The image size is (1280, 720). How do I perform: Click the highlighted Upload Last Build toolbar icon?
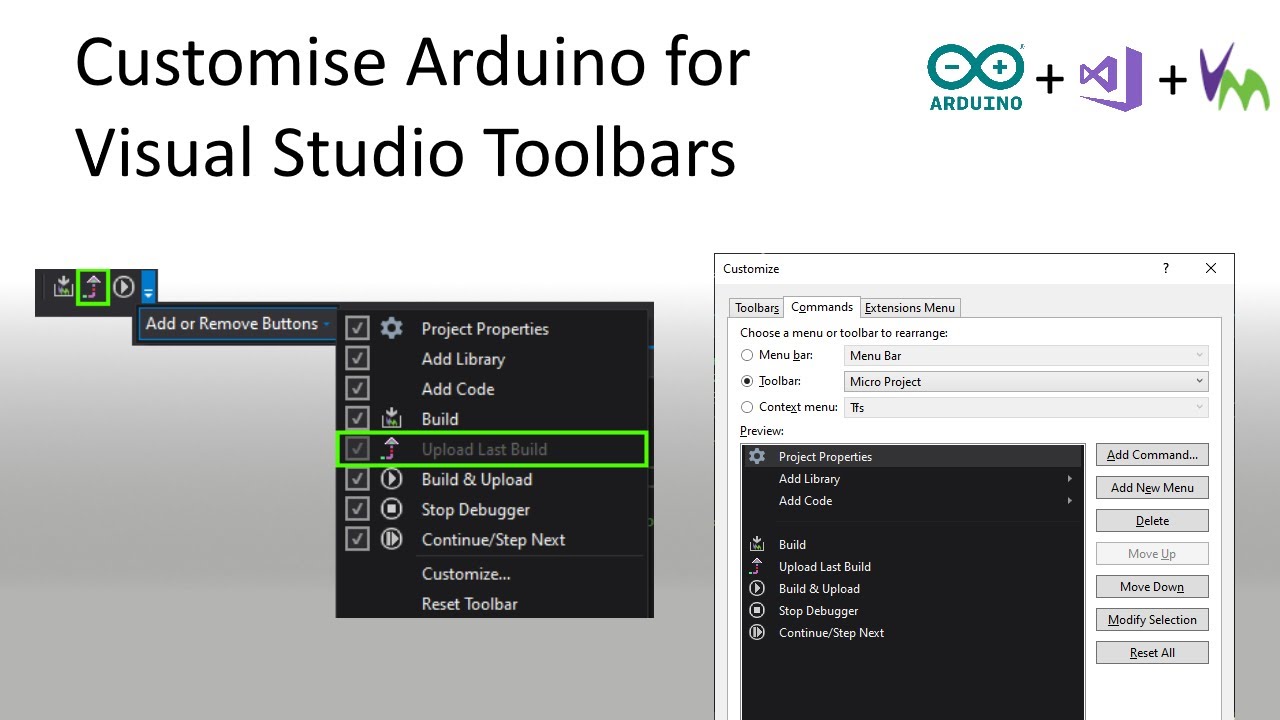click(x=93, y=288)
